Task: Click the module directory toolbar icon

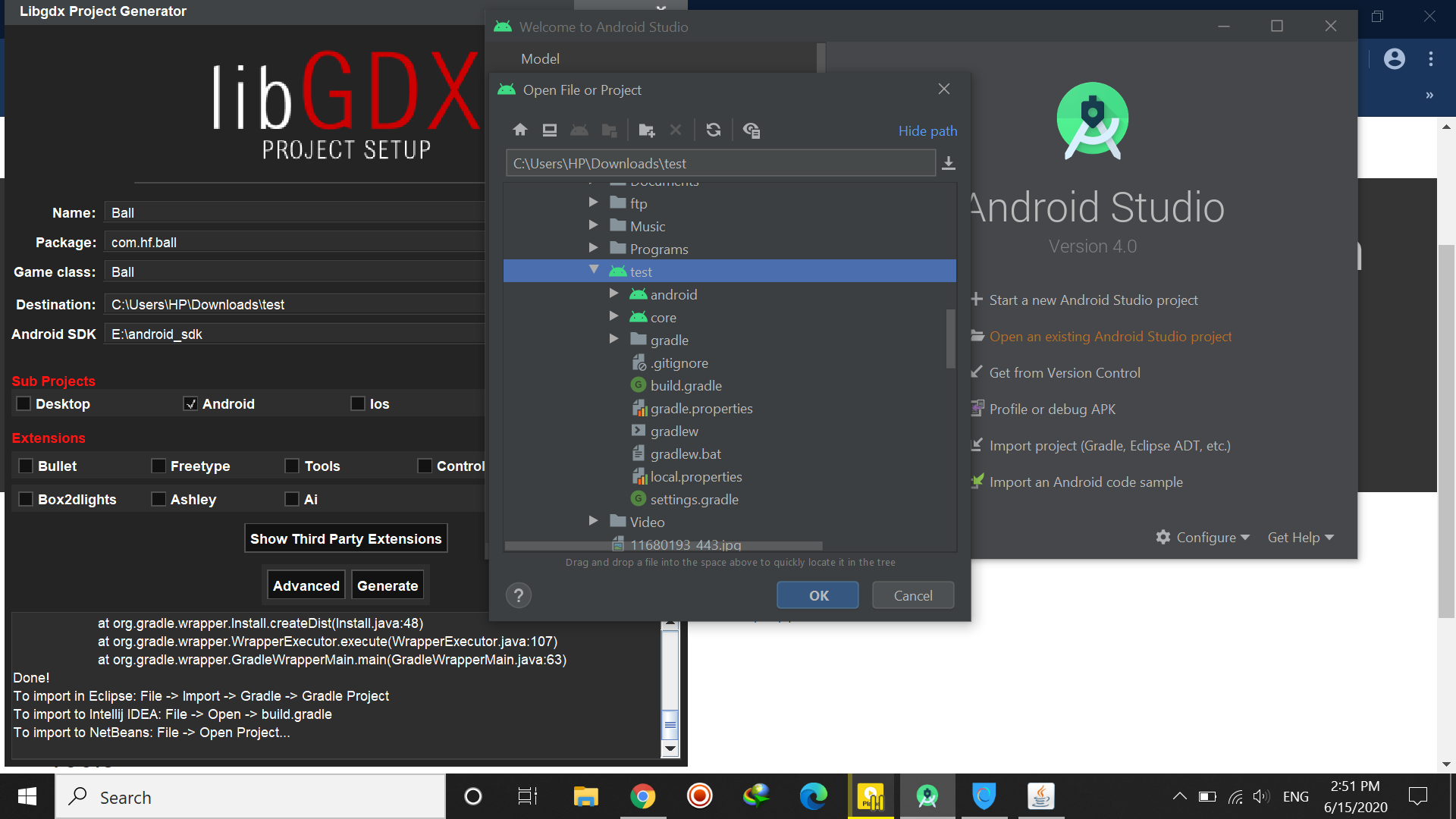Action: [609, 130]
